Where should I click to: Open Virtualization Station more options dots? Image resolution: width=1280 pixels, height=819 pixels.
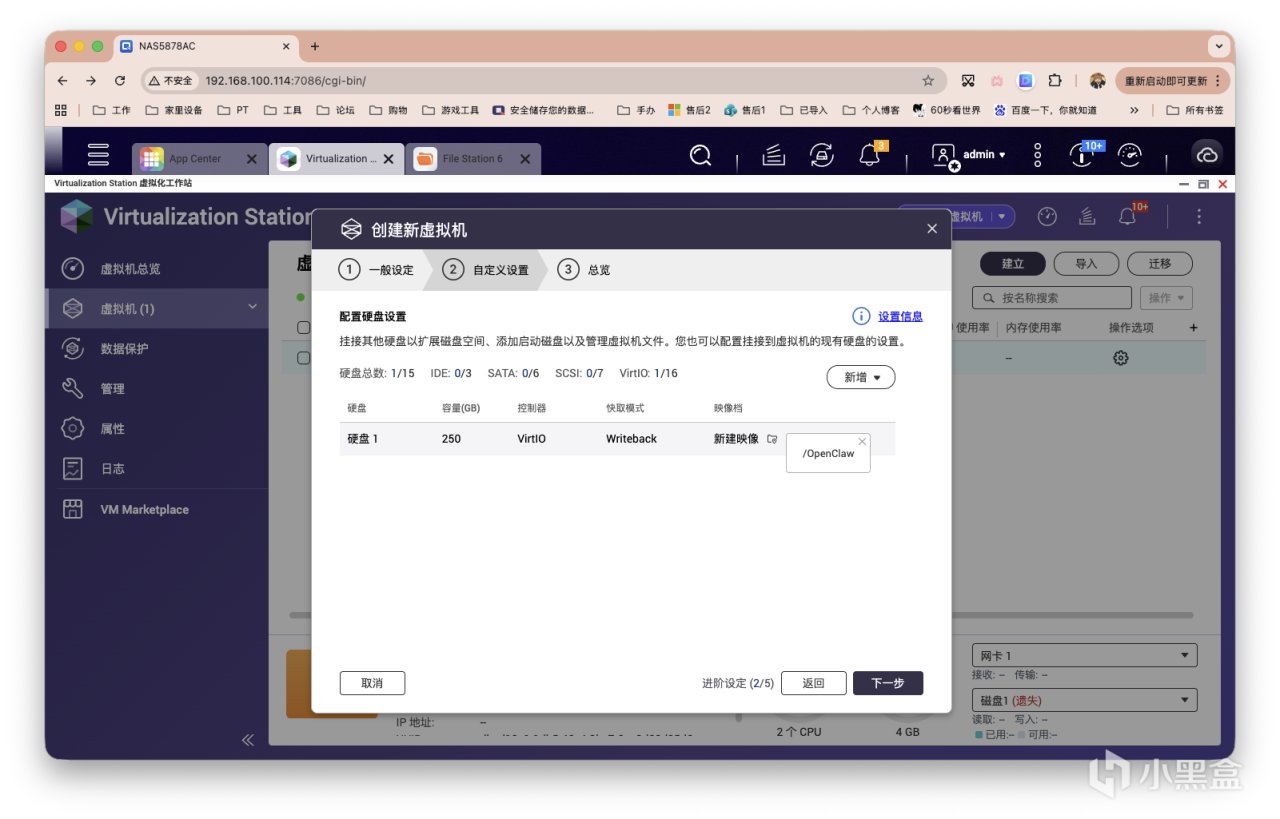1199,217
